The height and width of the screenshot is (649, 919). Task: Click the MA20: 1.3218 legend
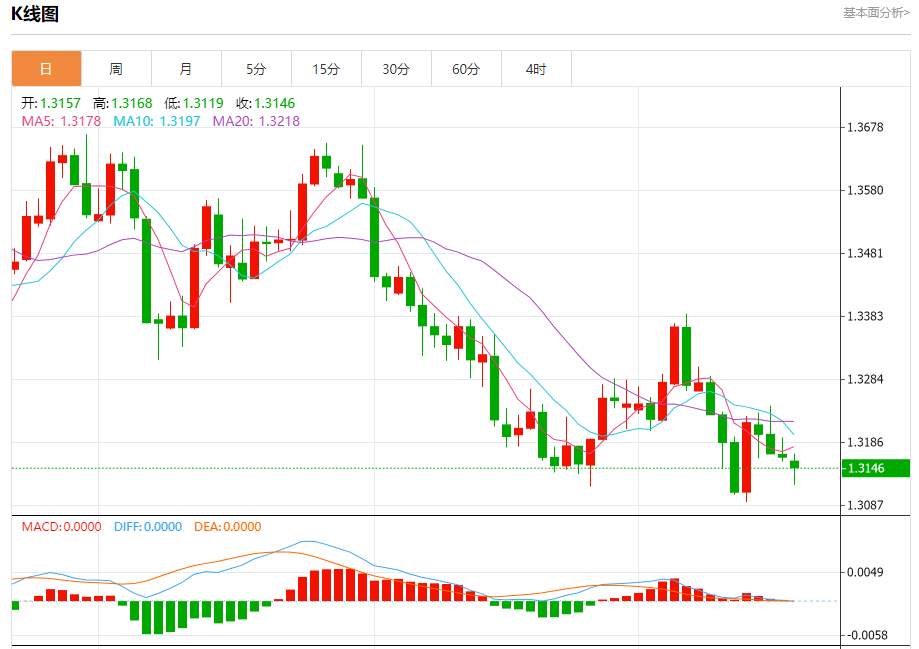[256, 121]
